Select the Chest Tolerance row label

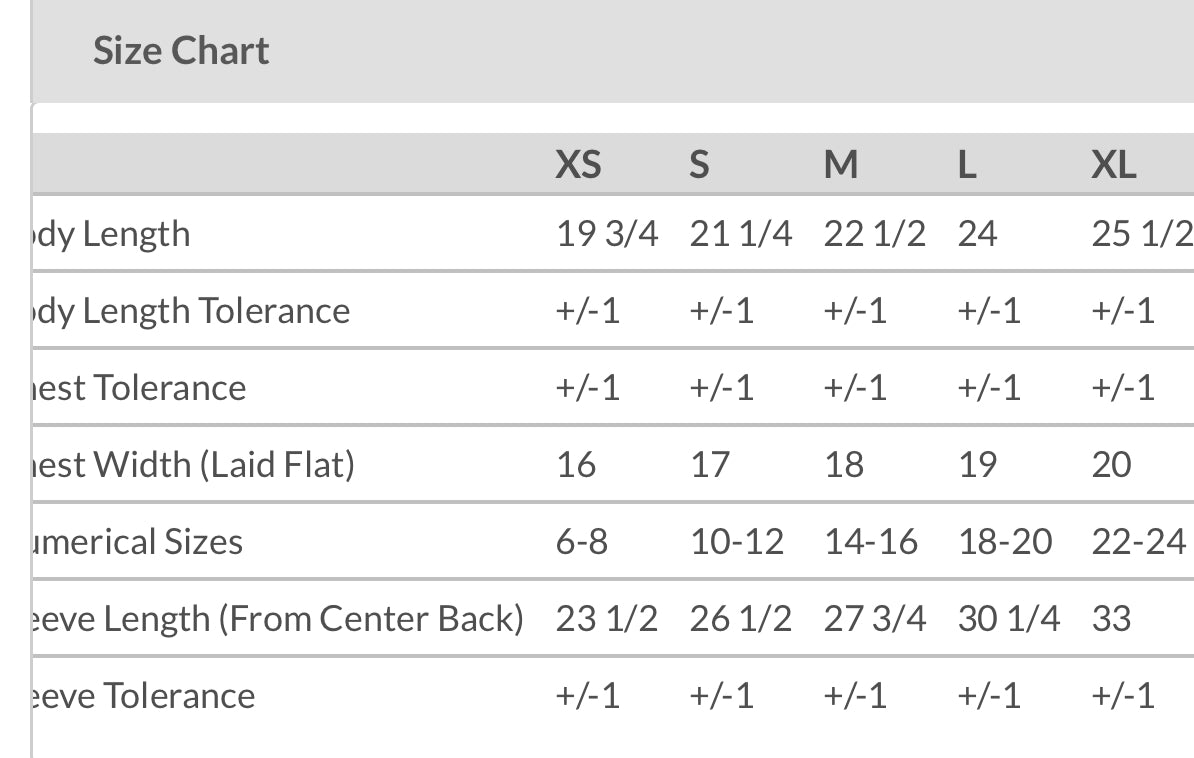(140, 388)
